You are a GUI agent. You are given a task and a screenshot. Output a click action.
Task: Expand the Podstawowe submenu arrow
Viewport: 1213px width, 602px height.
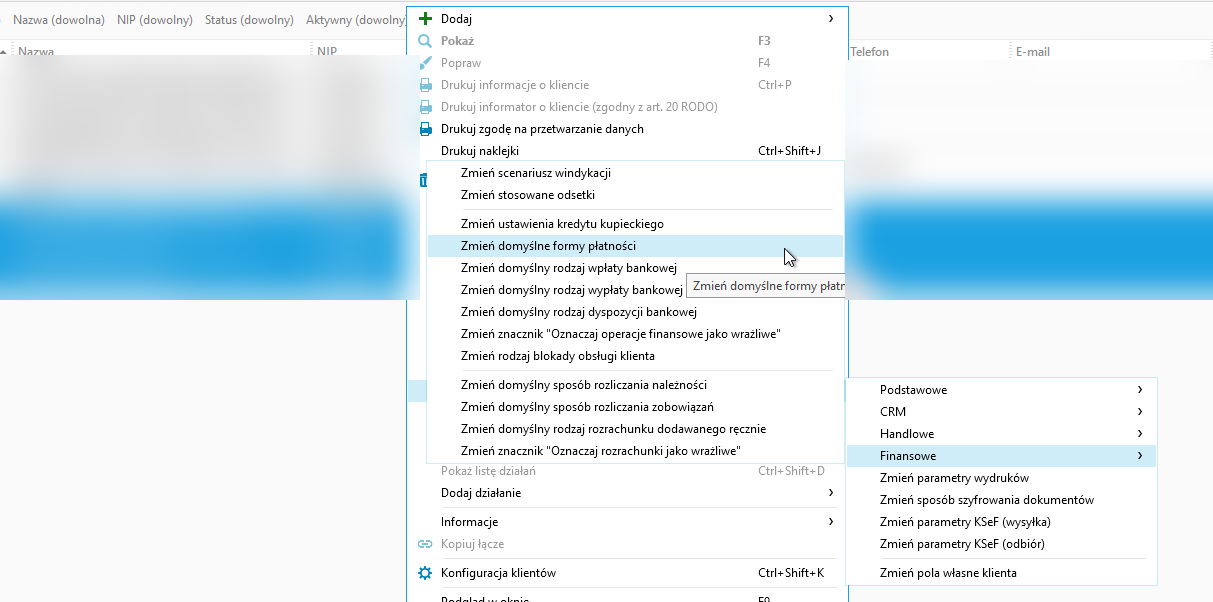(x=1139, y=390)
